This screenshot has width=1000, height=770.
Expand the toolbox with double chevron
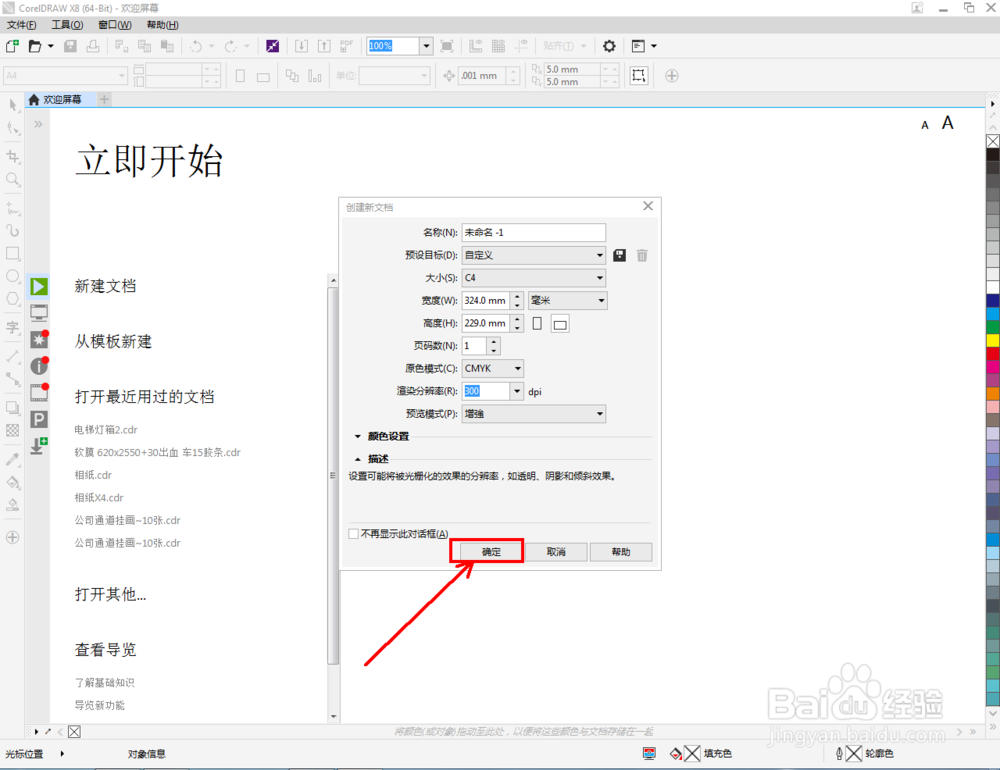coord(38,124)
